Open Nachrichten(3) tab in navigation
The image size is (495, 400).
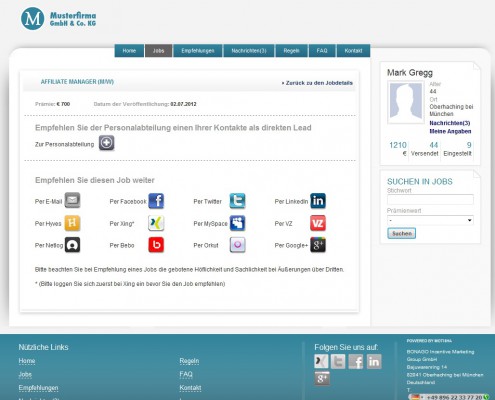[x=249, y=51]
